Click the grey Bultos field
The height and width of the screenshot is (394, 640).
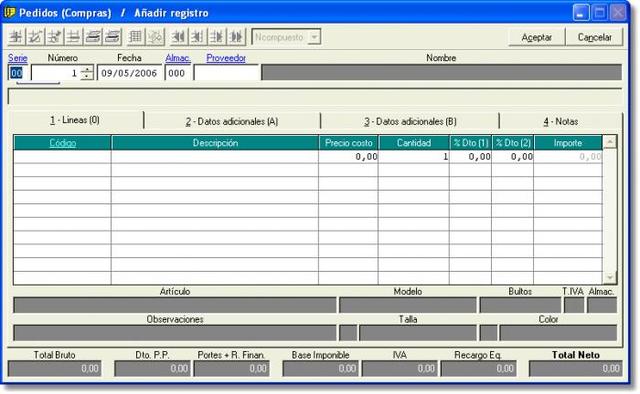pyautogui.click(x=520, y=305)
